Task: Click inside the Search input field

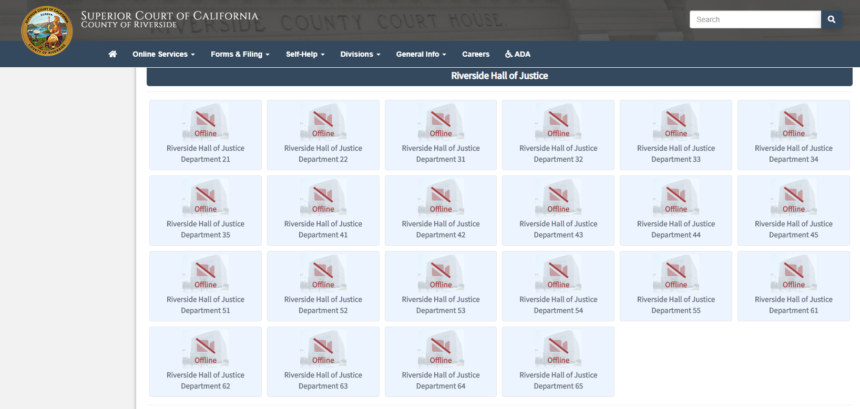Action: point(755,19)
